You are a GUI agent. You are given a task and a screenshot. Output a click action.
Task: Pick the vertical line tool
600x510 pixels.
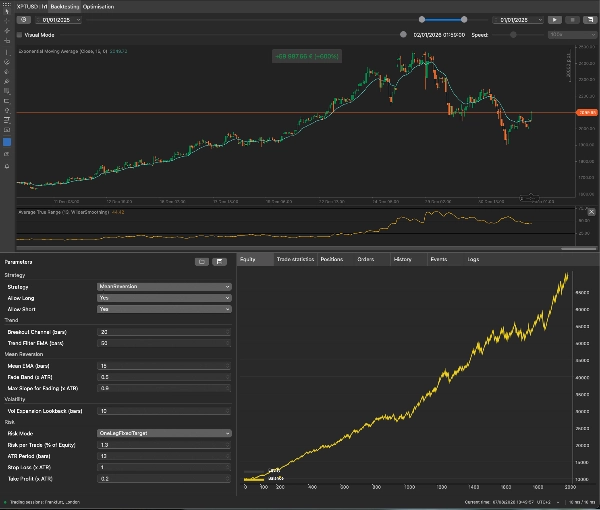coord(7,52)
